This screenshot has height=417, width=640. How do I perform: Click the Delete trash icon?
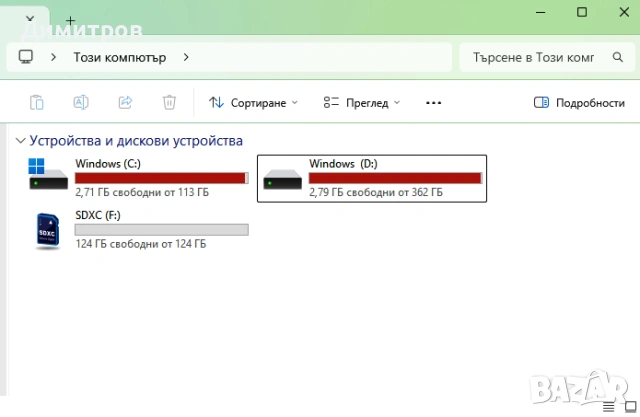click(169, 102)
